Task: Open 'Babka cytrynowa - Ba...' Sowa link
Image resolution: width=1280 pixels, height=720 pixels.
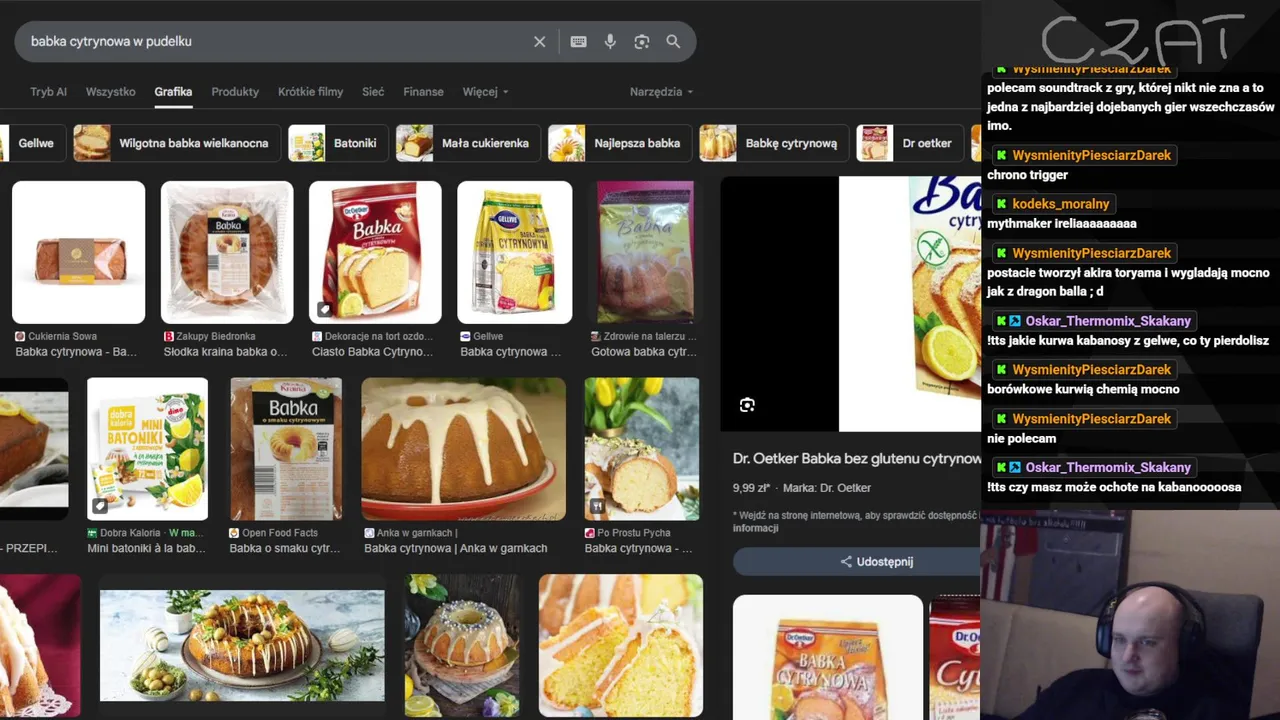Action: pos(76,352)
